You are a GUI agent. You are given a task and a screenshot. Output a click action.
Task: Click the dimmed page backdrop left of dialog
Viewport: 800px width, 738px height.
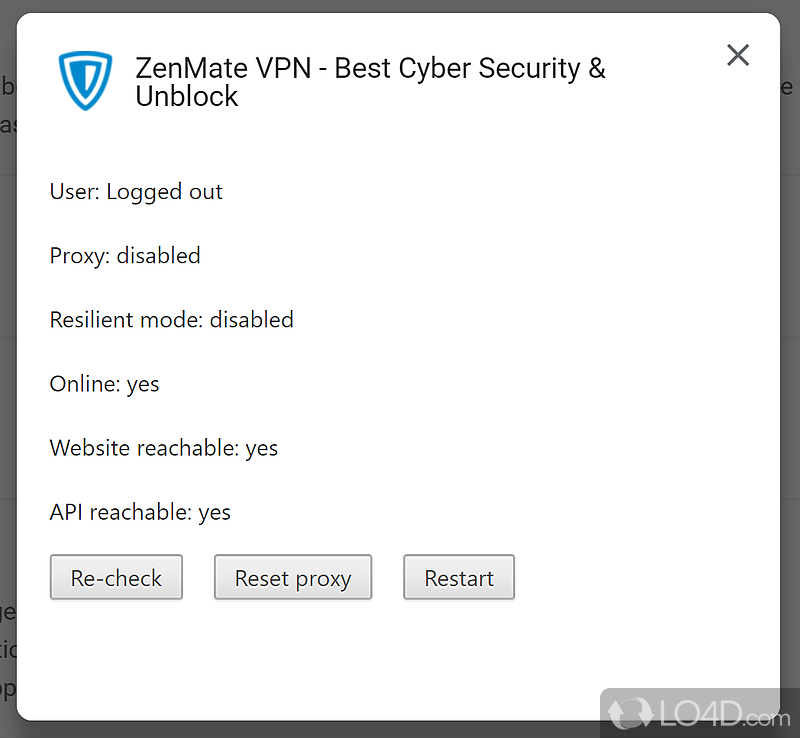click(8, 400)
